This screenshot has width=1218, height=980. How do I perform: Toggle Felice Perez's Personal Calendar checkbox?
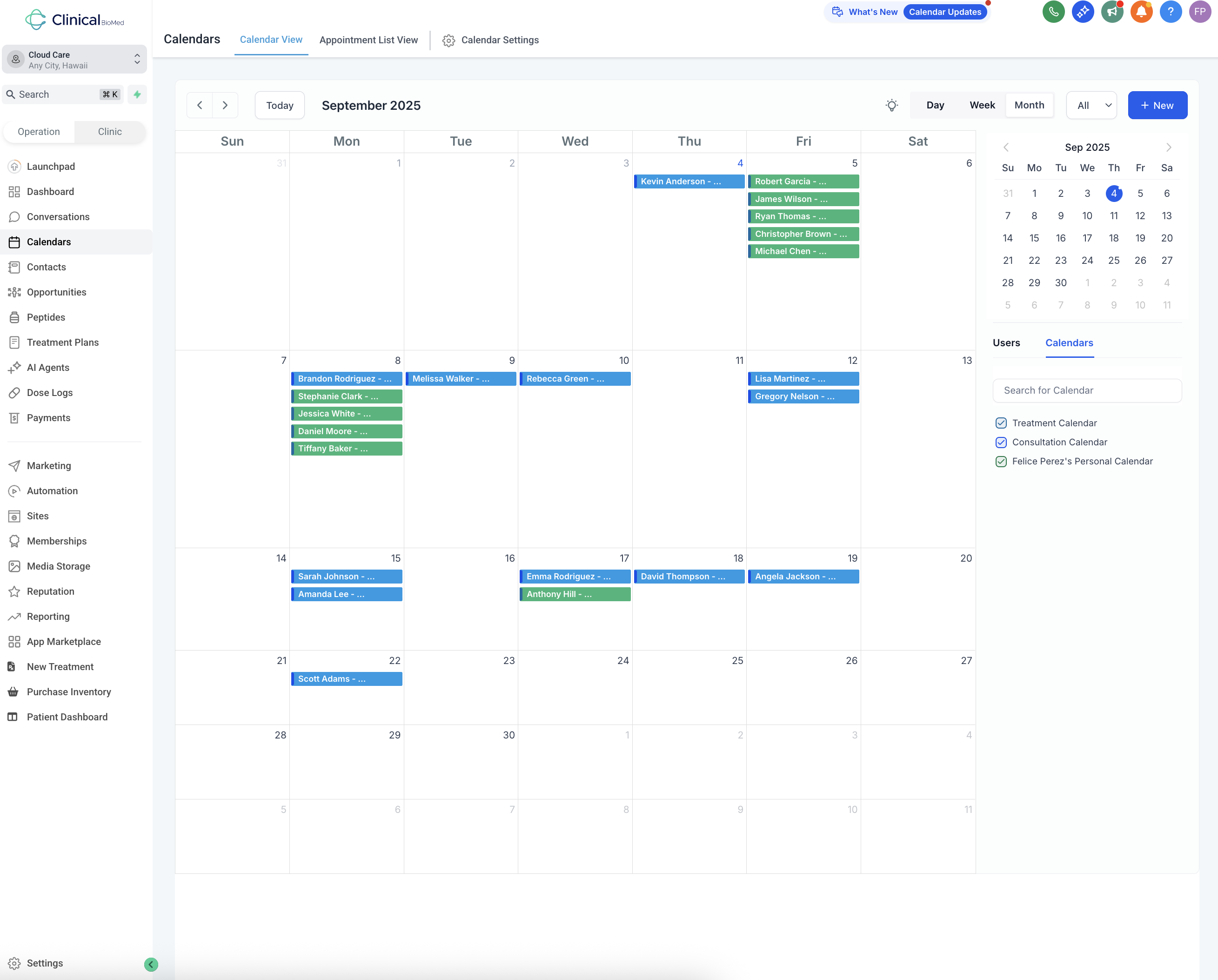tap(1000, 461)
